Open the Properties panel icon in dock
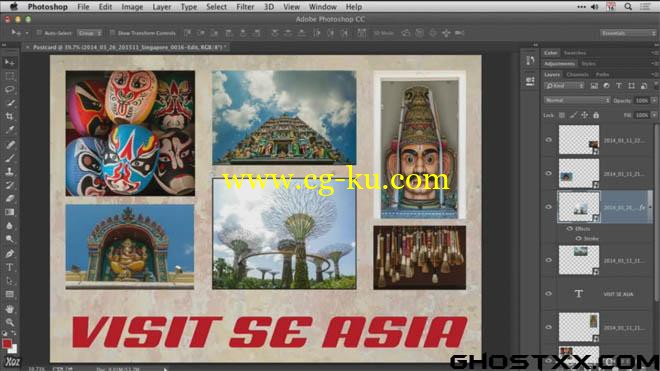Viewport: 660px width, 371px height. click(530, 80)
